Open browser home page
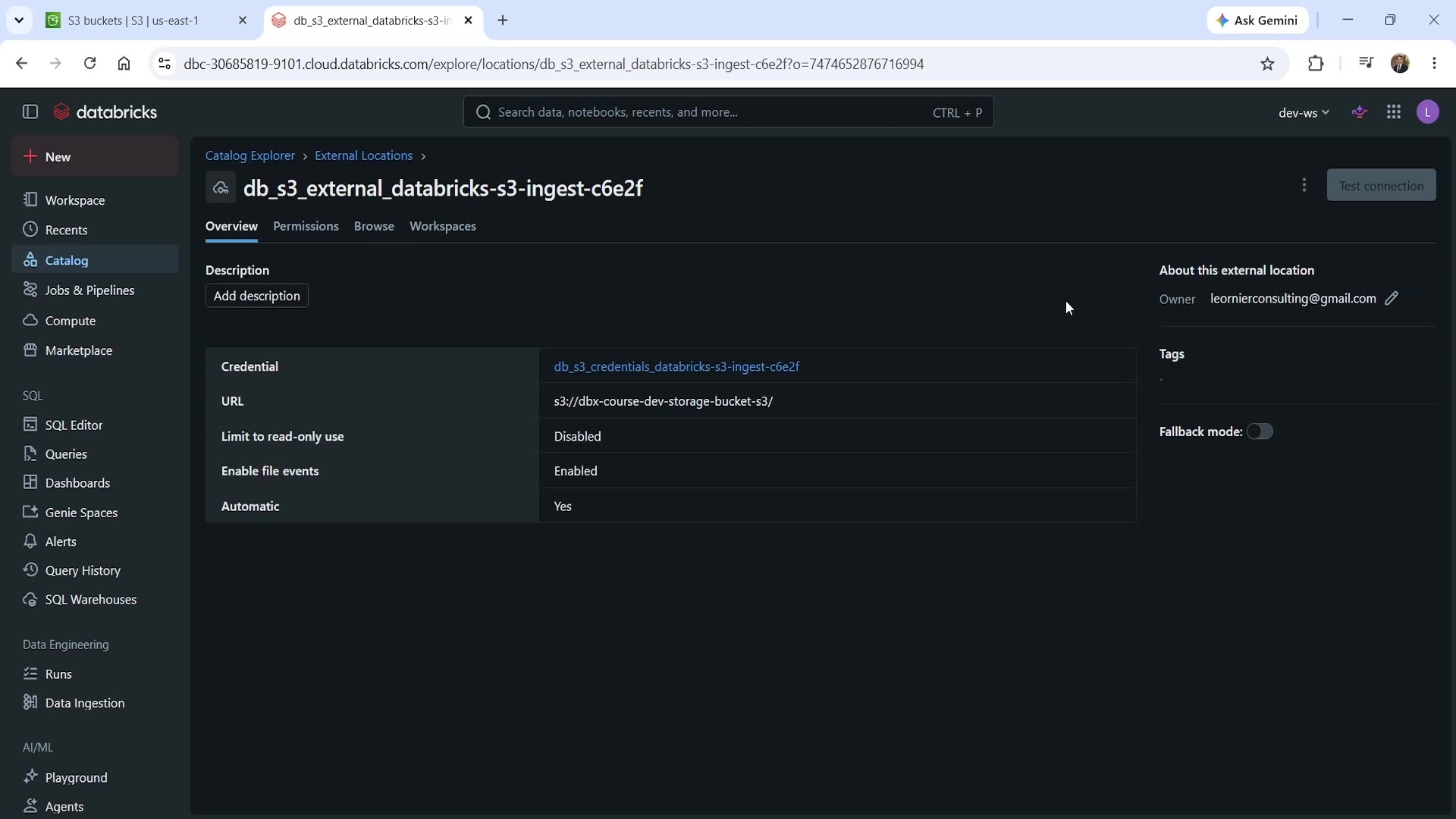 pos(124,64)
